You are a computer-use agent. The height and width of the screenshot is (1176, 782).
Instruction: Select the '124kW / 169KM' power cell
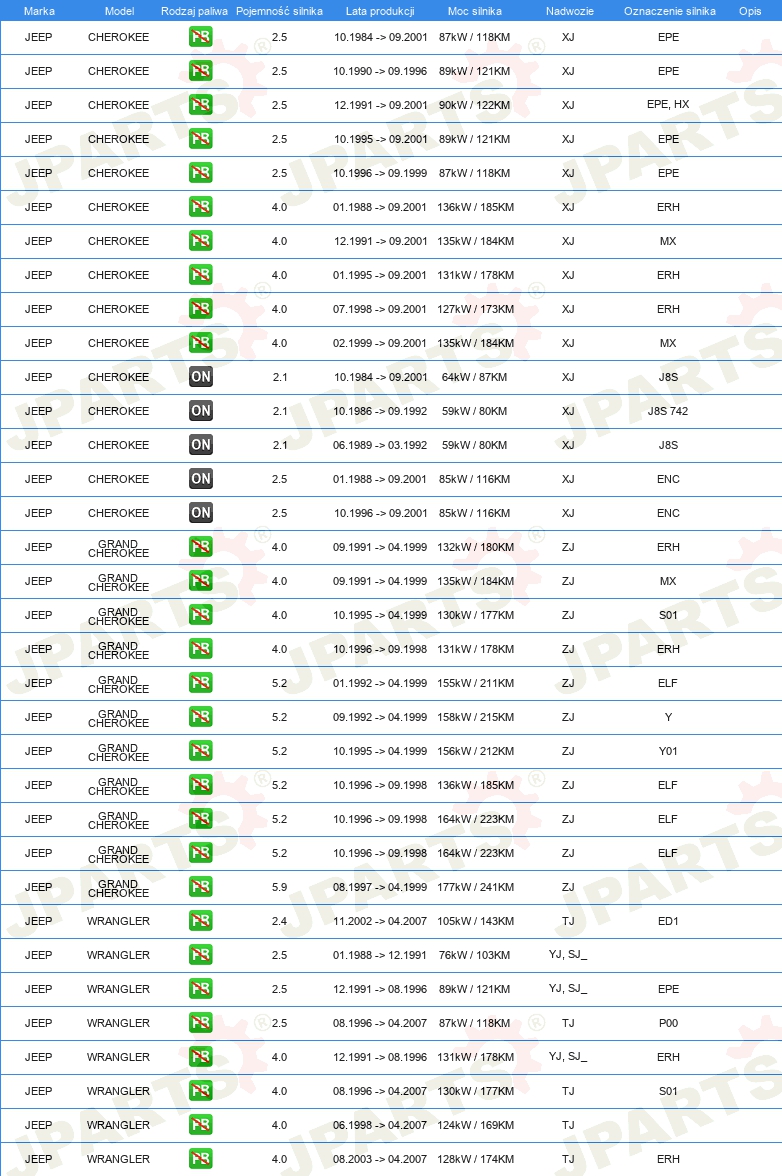click(475, 1125)
